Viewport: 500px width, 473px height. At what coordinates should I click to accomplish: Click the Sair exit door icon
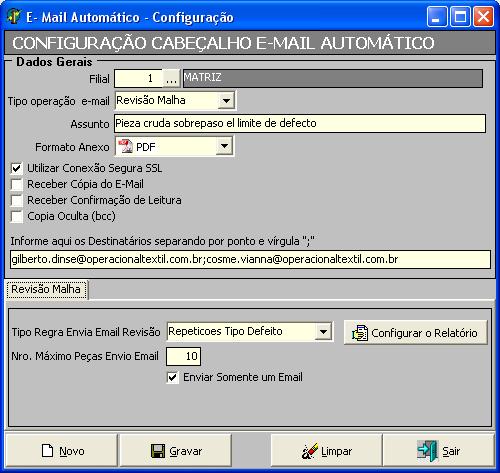click(x=427, y=451)
